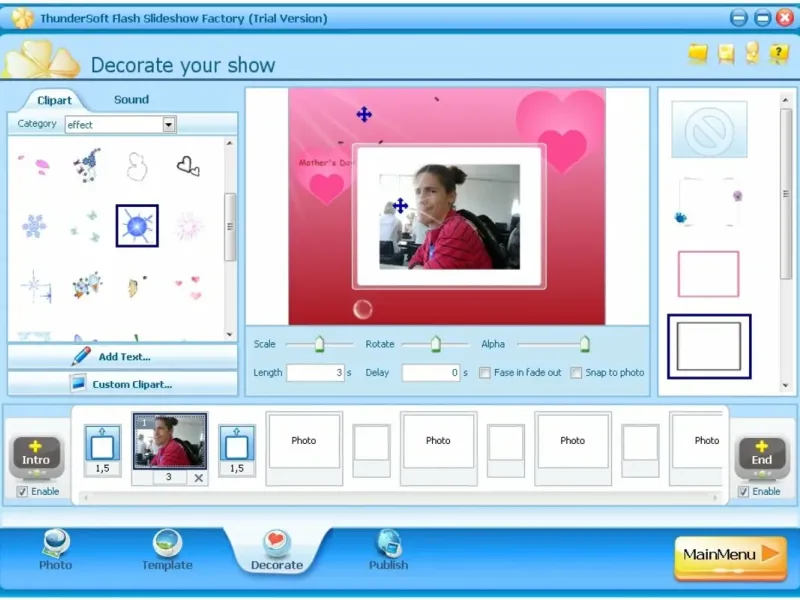This screenshot has width=800, height=600.
Task: Select the pink border frame thumbnail
Action: point(709,274)
